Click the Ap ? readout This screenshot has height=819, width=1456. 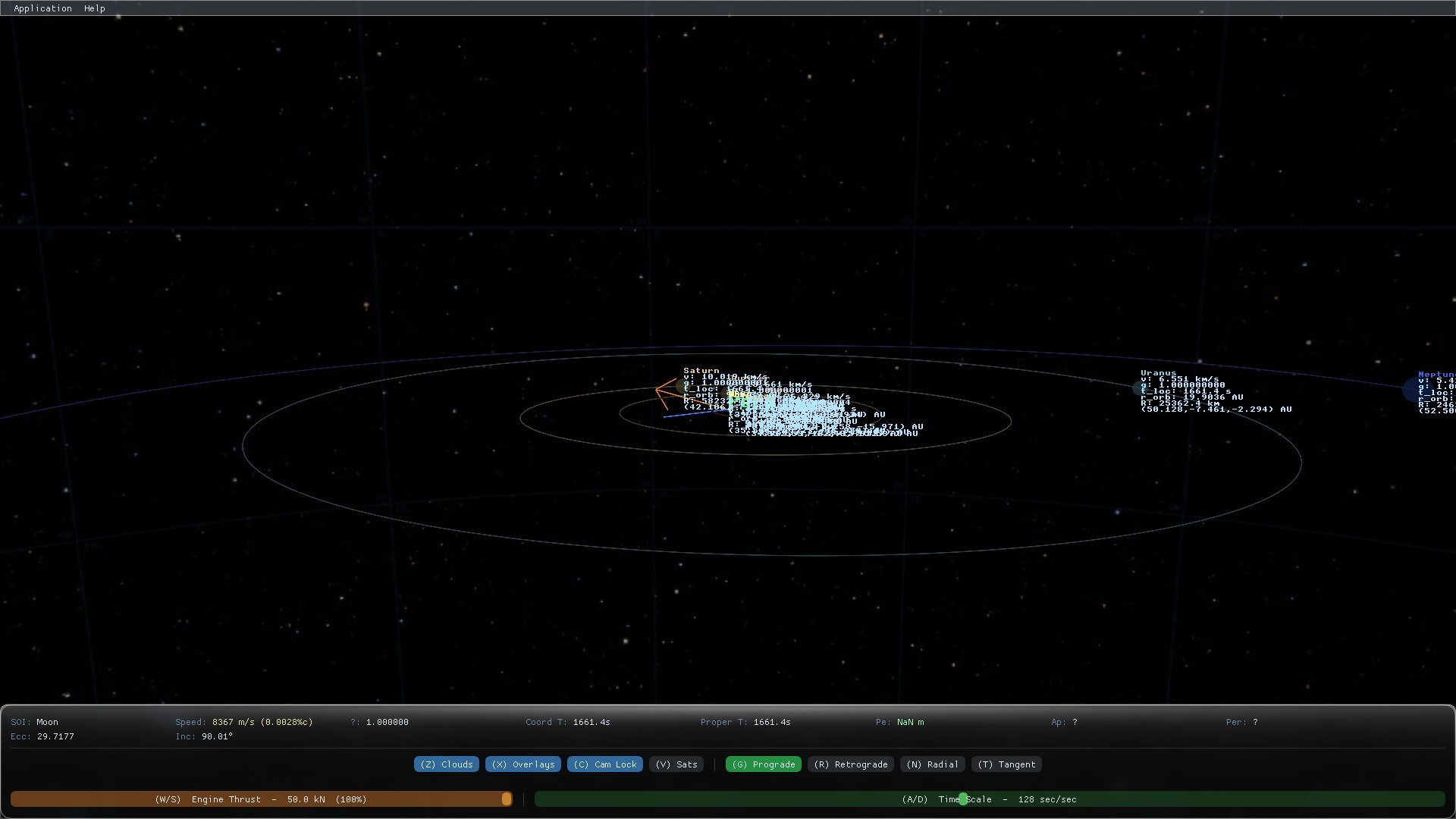point(1064,722)
